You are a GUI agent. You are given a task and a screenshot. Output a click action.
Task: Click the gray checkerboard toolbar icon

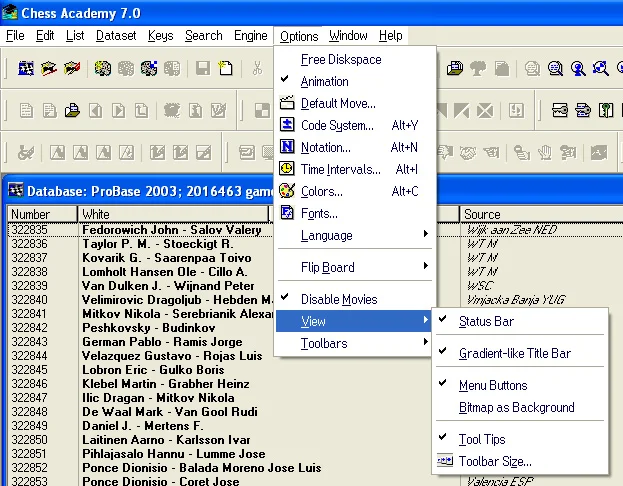(x=262, y=110)
